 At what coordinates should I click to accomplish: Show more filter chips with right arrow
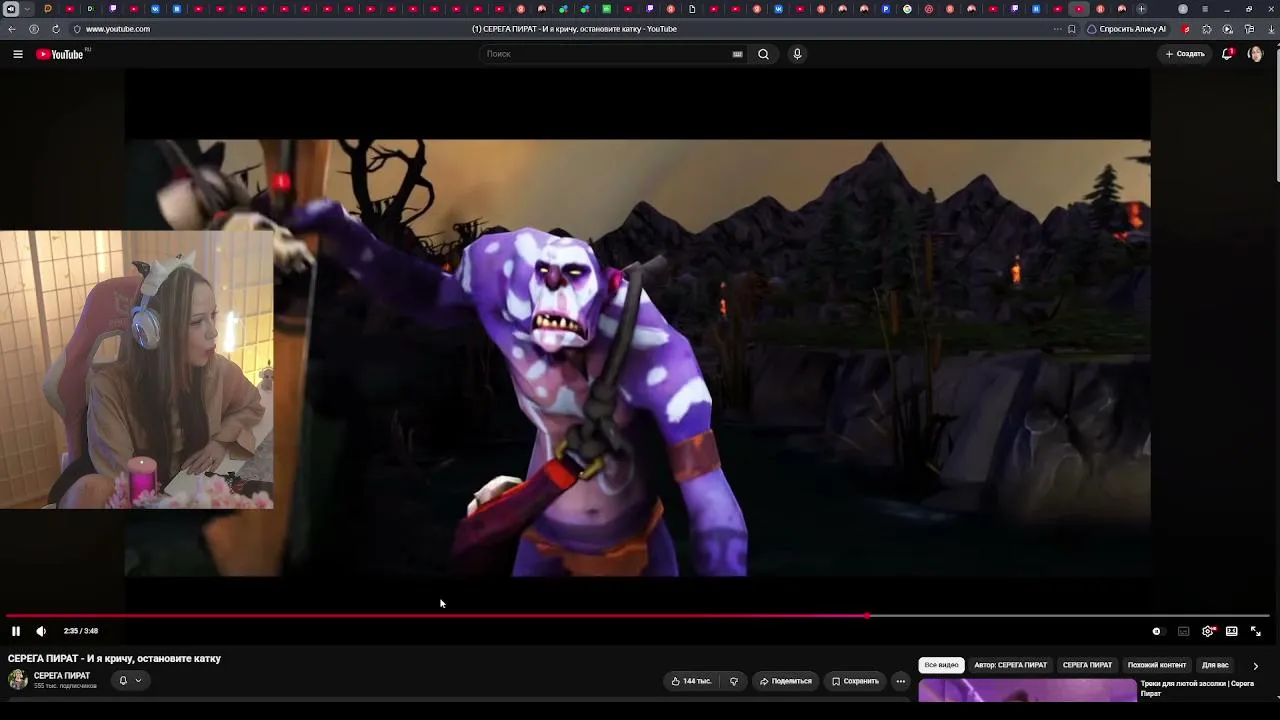tap(1256, 666)
